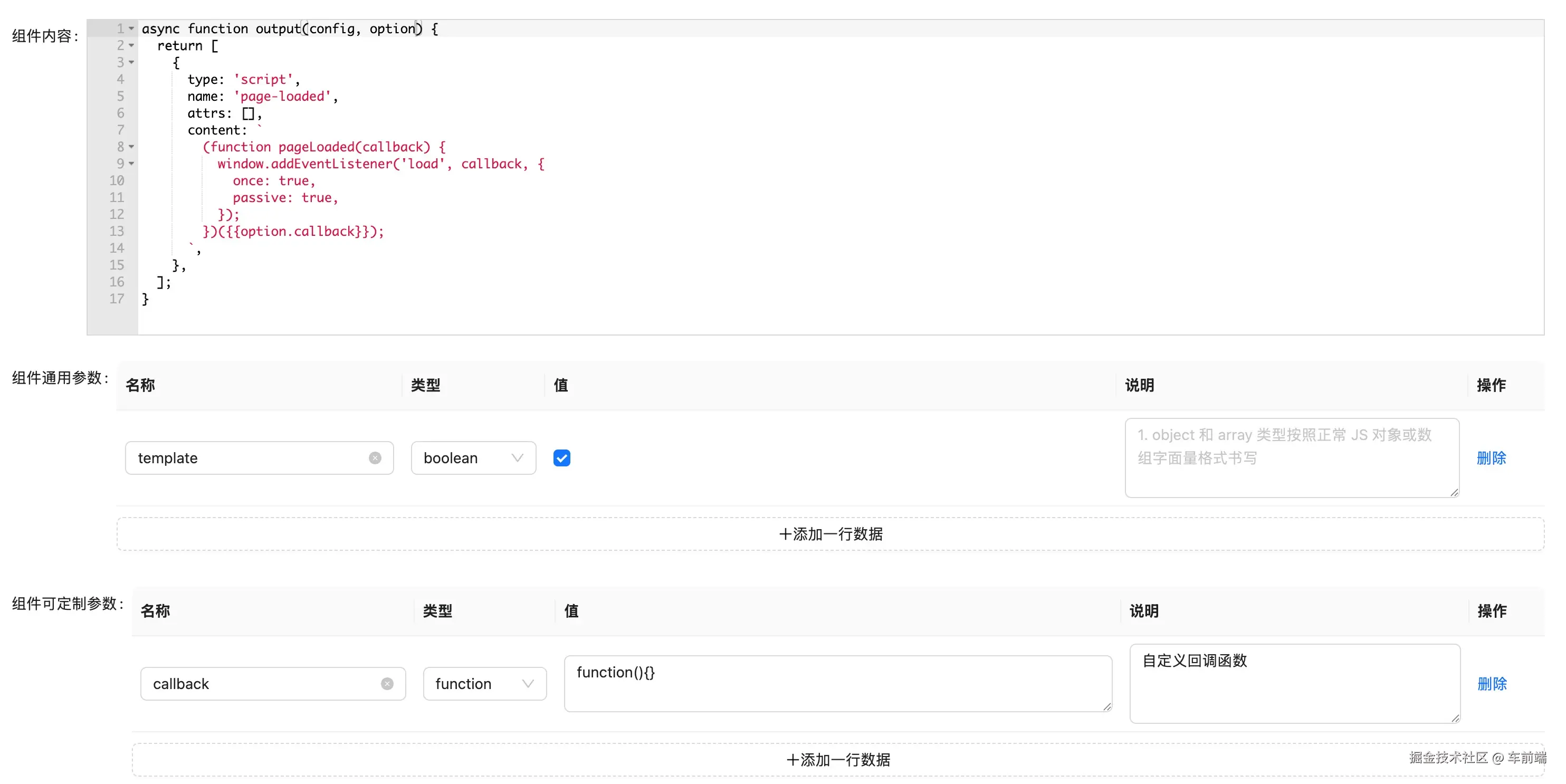Fold the addEventListener block on line 9
Viewport: 1566px width, 784px height.
click(131, 164)
